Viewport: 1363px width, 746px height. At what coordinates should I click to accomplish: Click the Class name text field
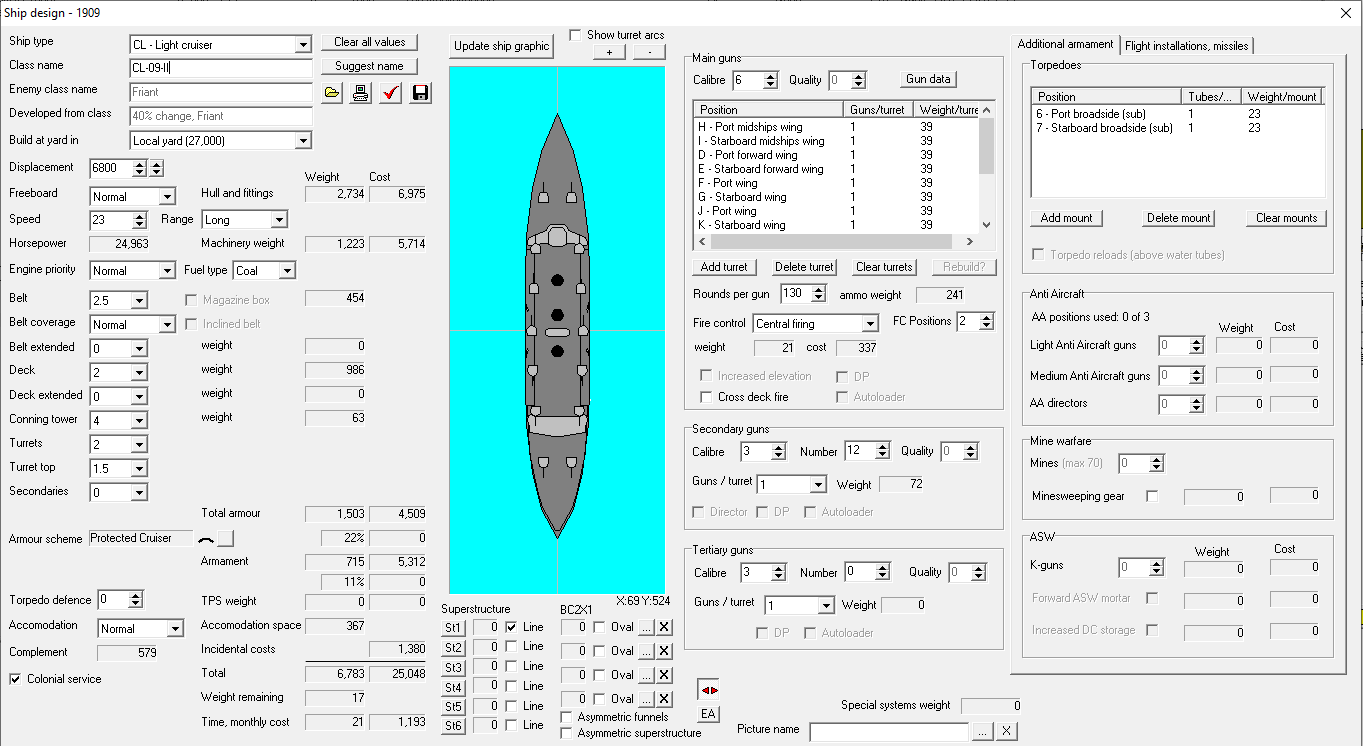pos(221,68)
